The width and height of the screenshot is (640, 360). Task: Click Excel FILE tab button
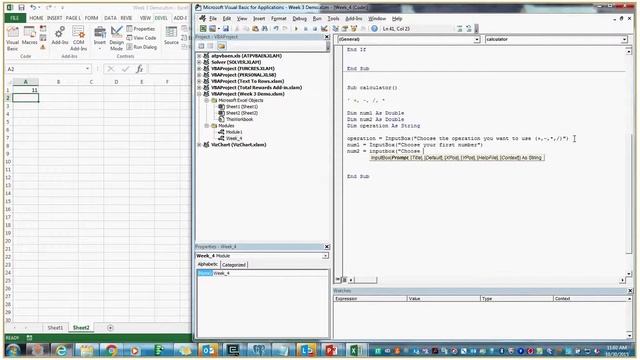[x=15, y=18]
